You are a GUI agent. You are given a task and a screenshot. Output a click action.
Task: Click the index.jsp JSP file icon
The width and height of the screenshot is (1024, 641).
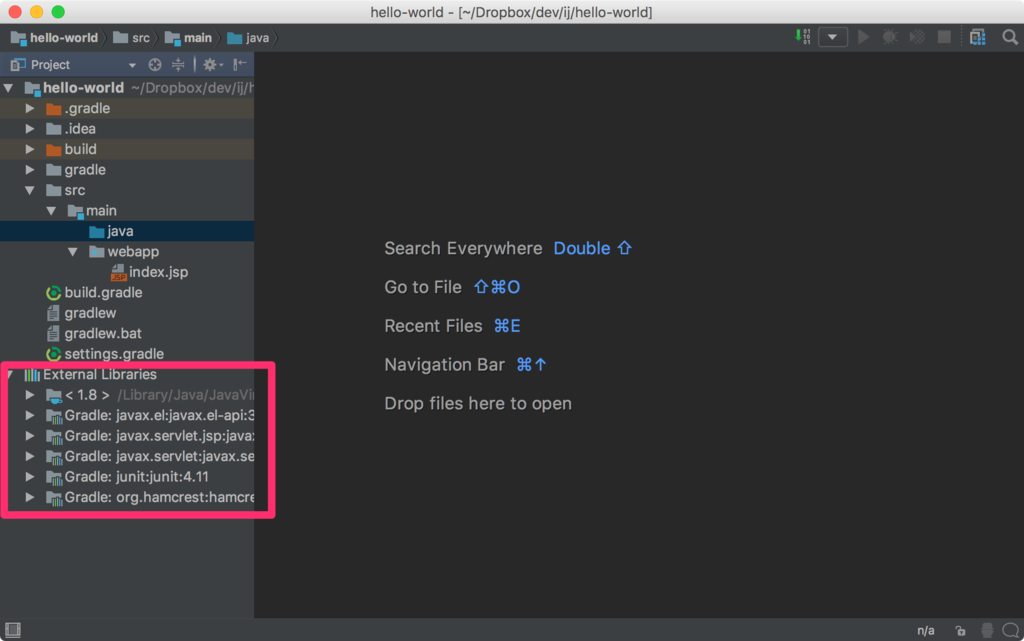click(x=118, y=272)
